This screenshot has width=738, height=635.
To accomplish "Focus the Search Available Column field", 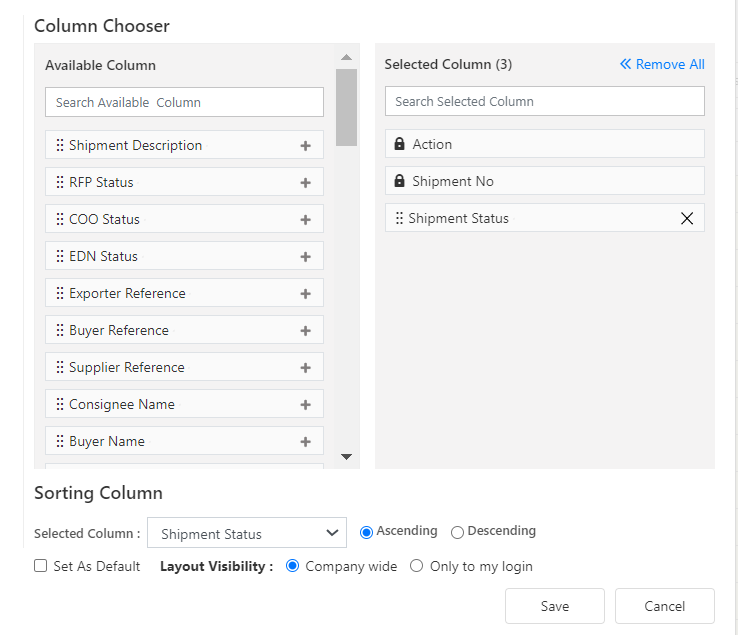I will coord(184,102).
